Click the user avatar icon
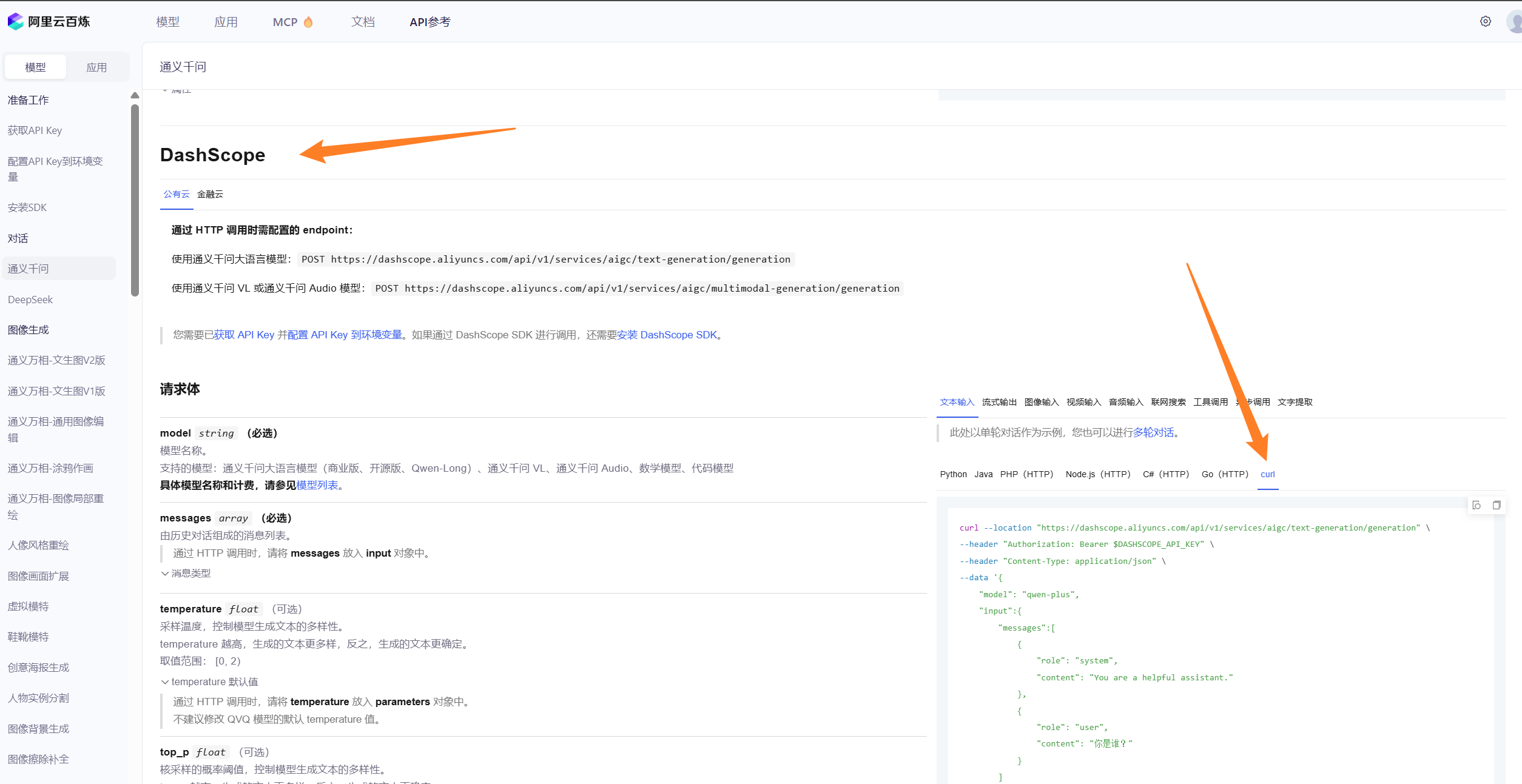The height and width of the screenshot is (784, 1522). point(1515,22)
